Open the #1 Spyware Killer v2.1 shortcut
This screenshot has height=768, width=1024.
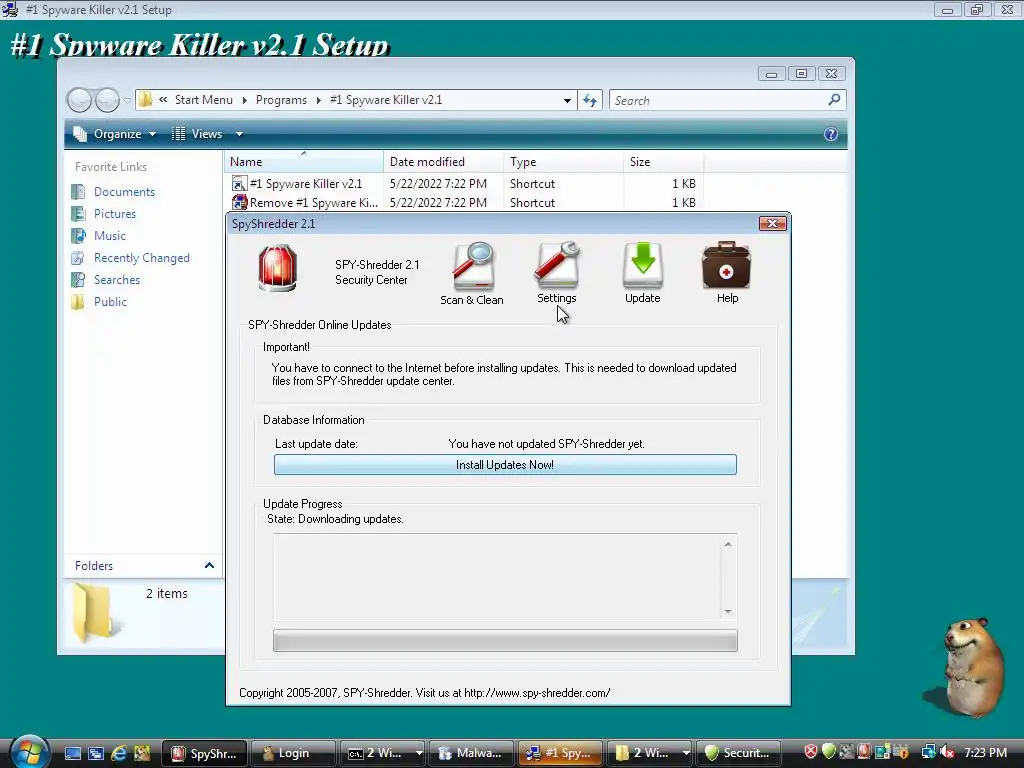tap(306, 184)
